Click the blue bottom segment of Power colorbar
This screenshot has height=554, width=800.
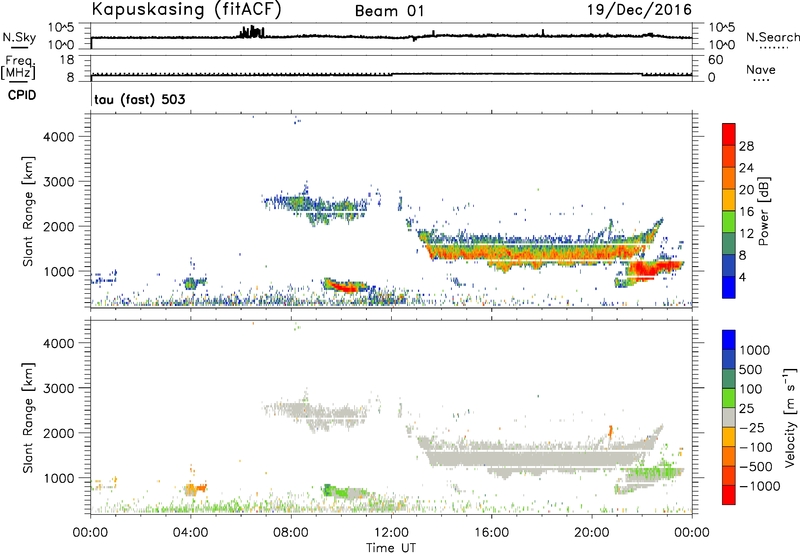729,287
